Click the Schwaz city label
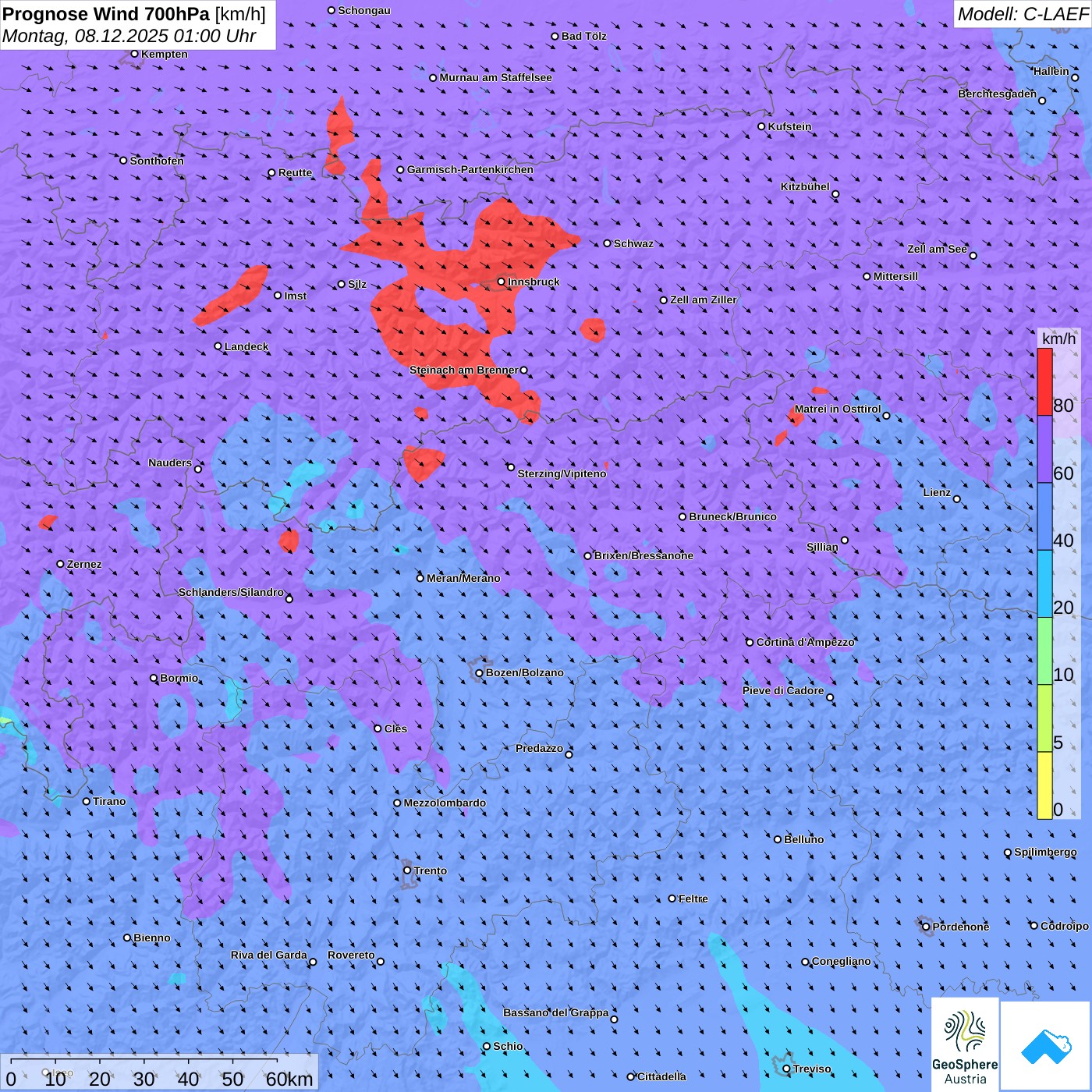Viewport: 1092px width, 1092px height. pyautogui.click(x=633, y=243)
